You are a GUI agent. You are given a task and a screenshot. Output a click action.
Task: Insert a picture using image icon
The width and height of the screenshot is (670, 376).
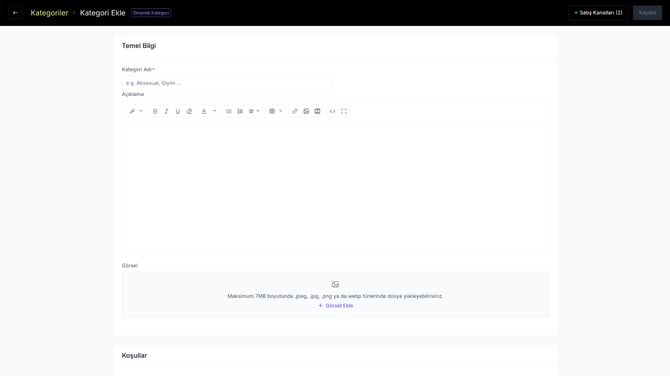[306, 111]
